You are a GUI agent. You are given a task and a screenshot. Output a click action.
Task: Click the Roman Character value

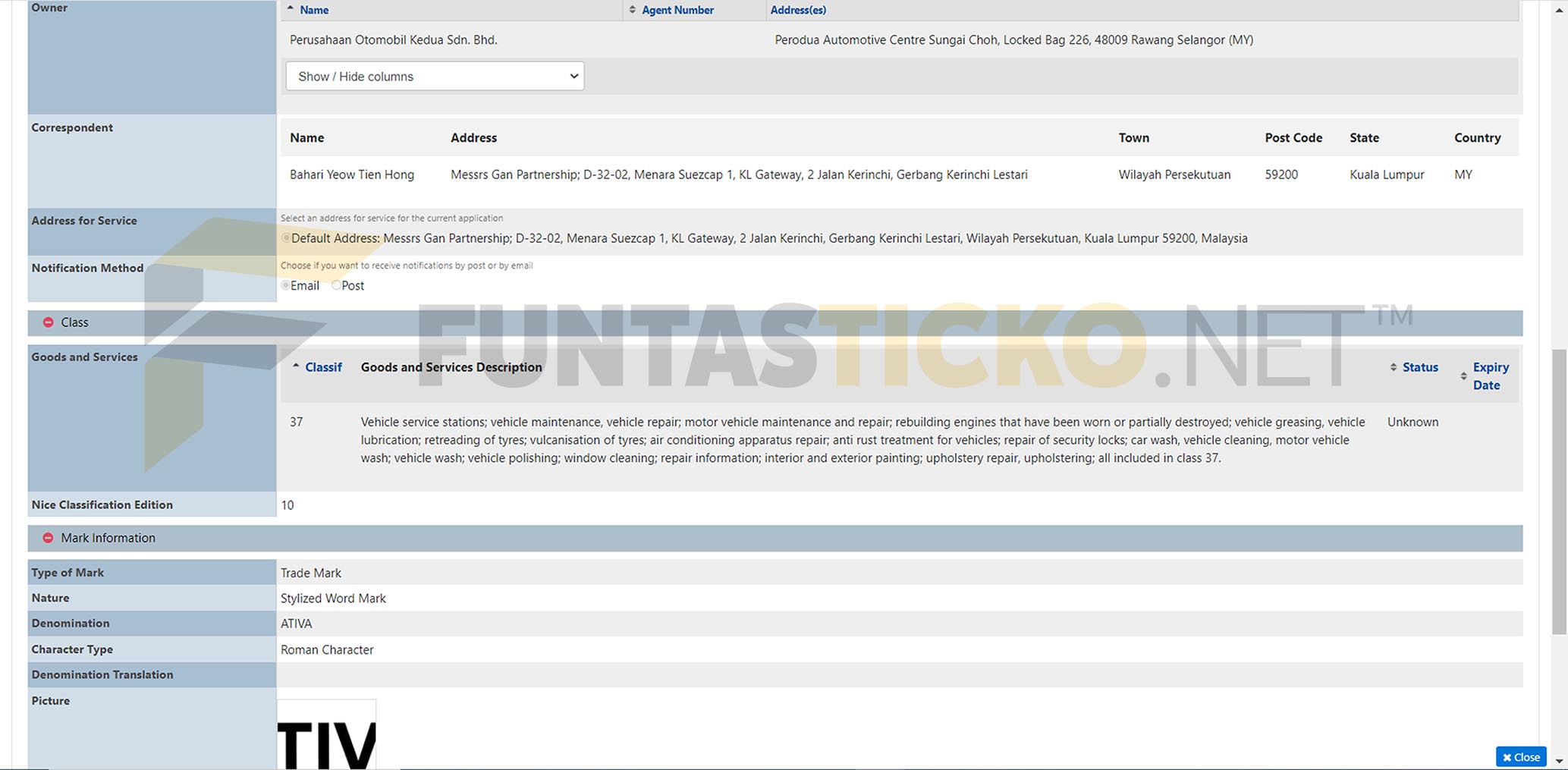point(327,649)
